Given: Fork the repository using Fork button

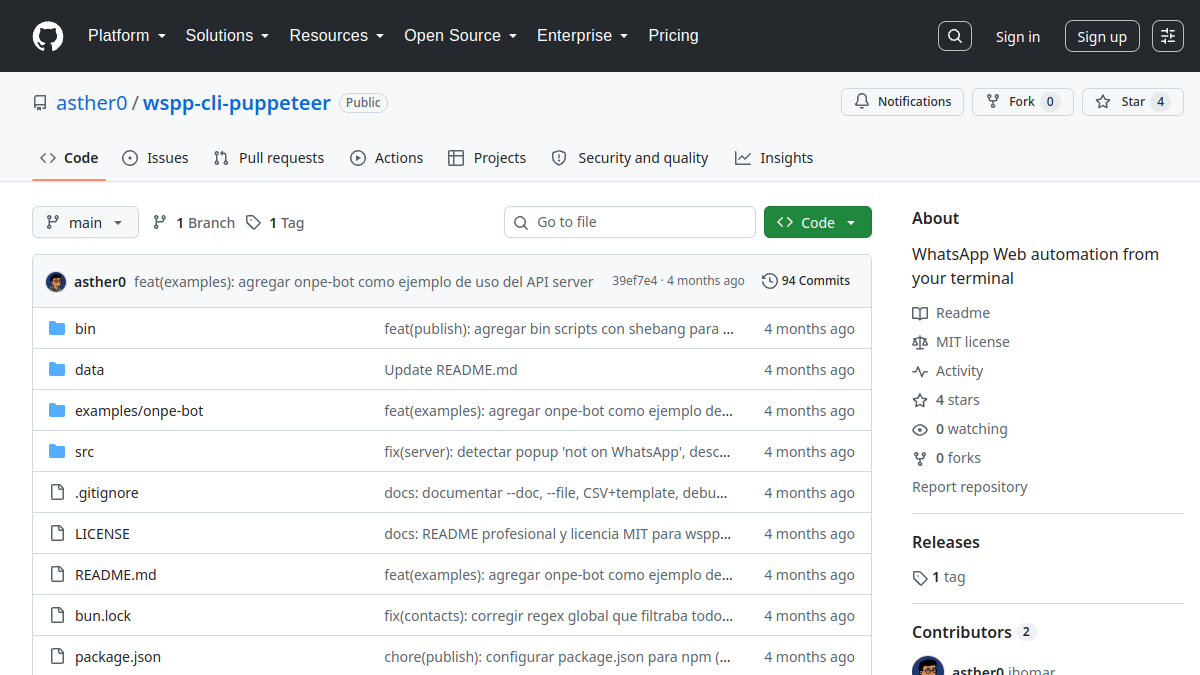Looking at the screenshot, I should 1023,102.
